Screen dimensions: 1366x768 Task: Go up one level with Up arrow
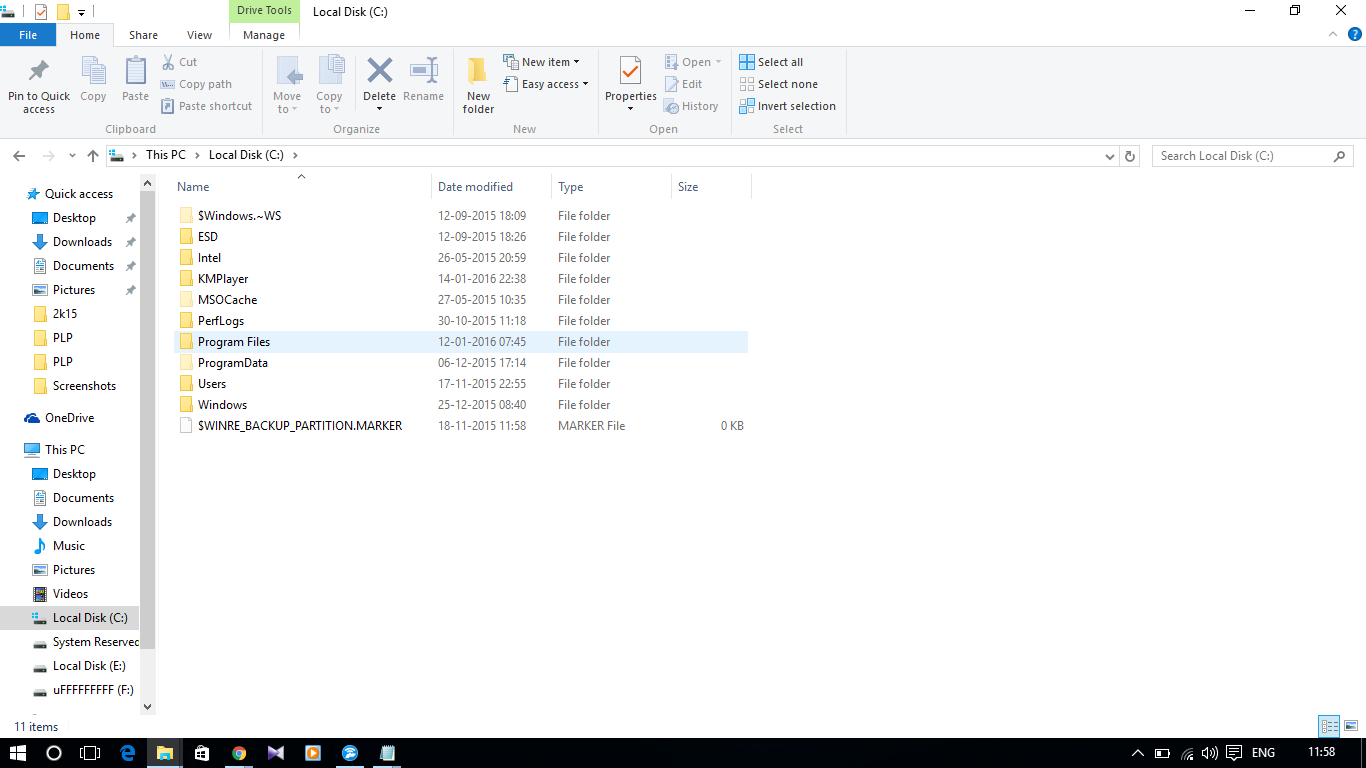pos(93,156)
